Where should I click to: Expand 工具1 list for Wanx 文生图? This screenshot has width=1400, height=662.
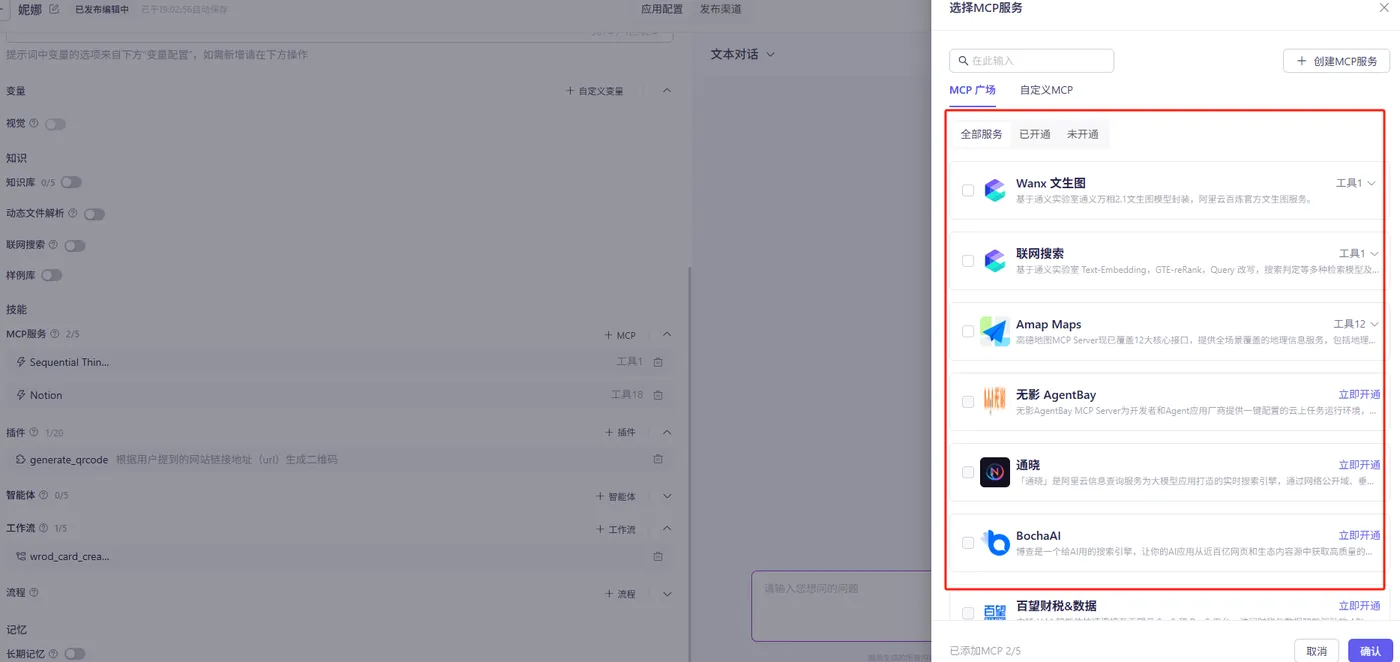[x=1357, y=183]
